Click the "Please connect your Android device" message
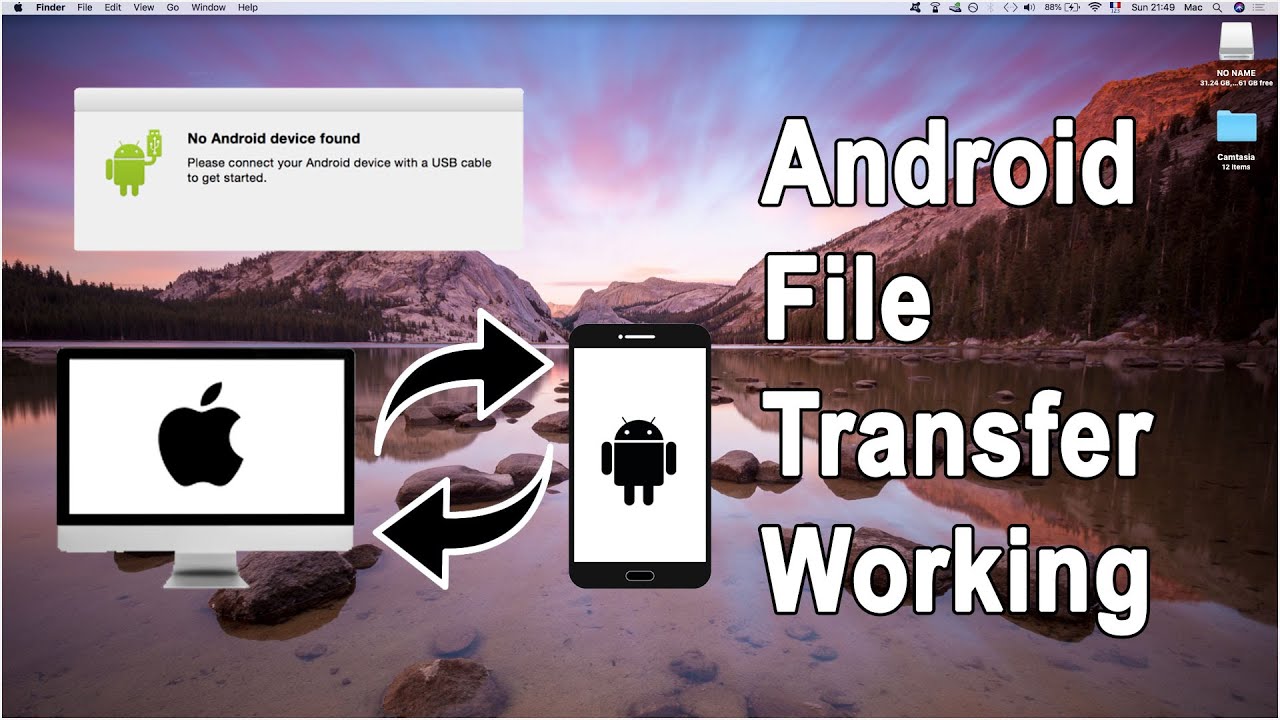 (339, 170)
